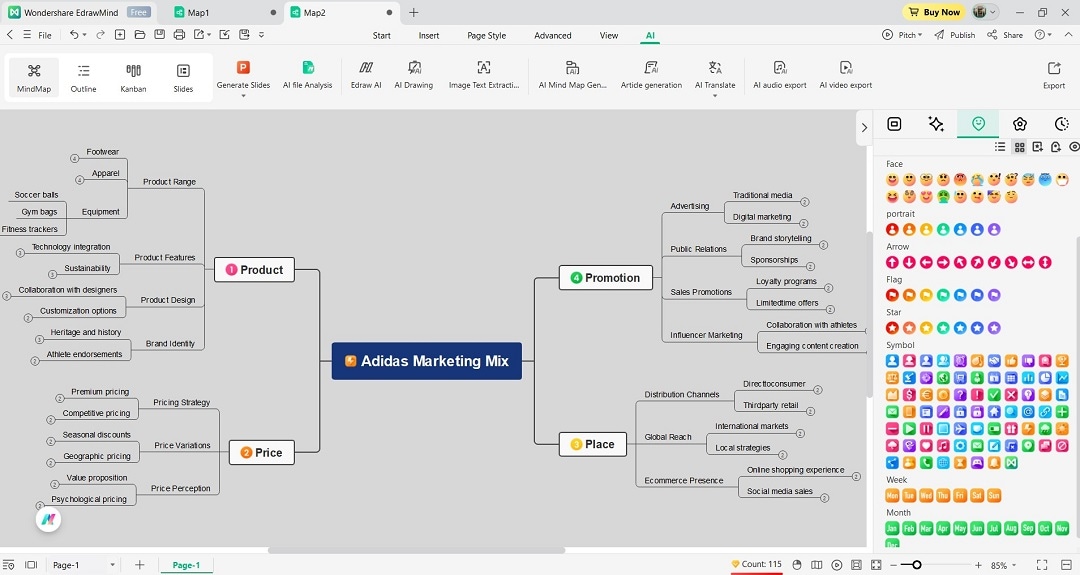The image size is (1080, 575).
Task: Click the Buy Now button
Action: [x=934, y=12]
